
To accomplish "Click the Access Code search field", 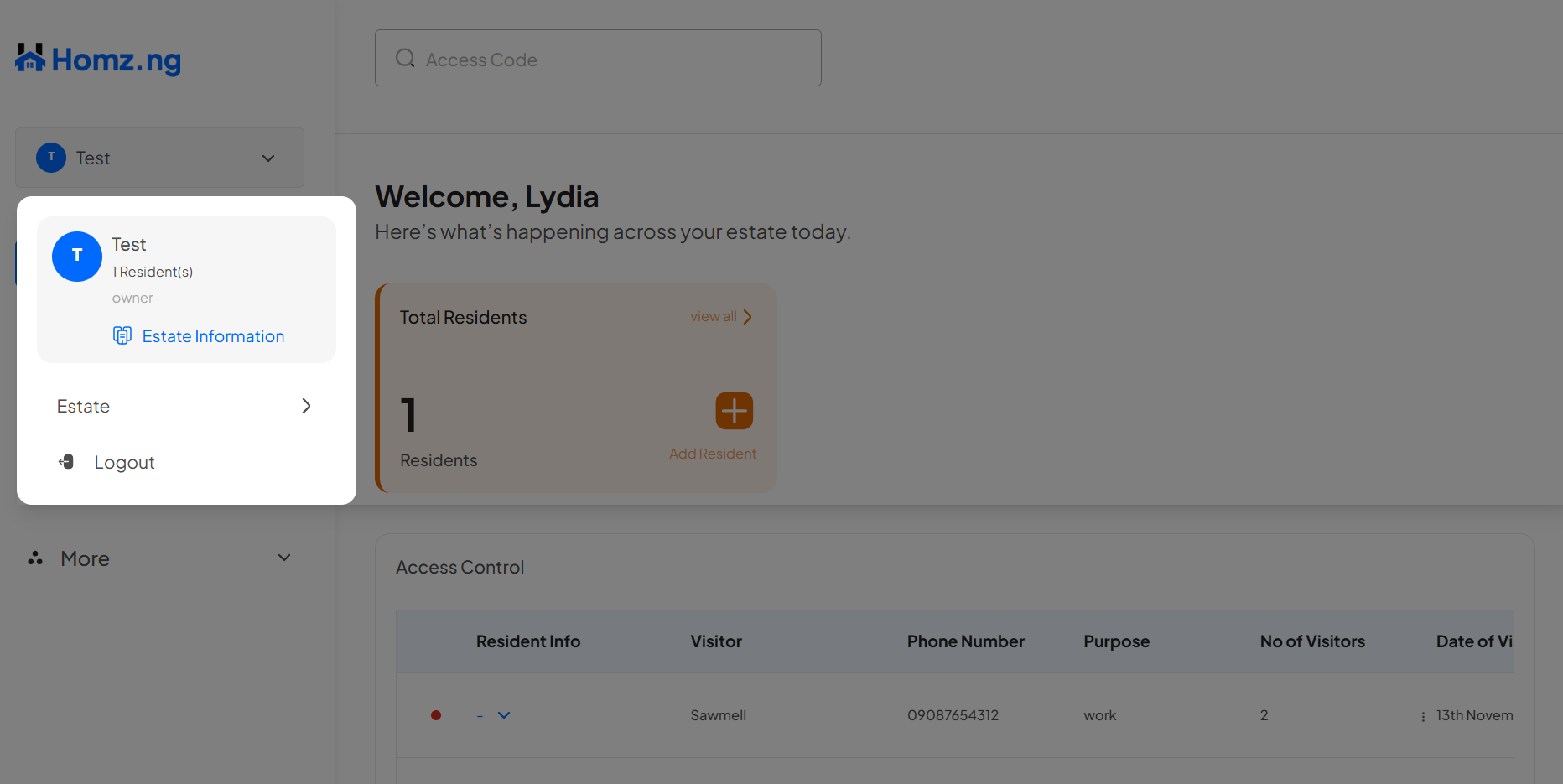I will click(x=598, y=58).
